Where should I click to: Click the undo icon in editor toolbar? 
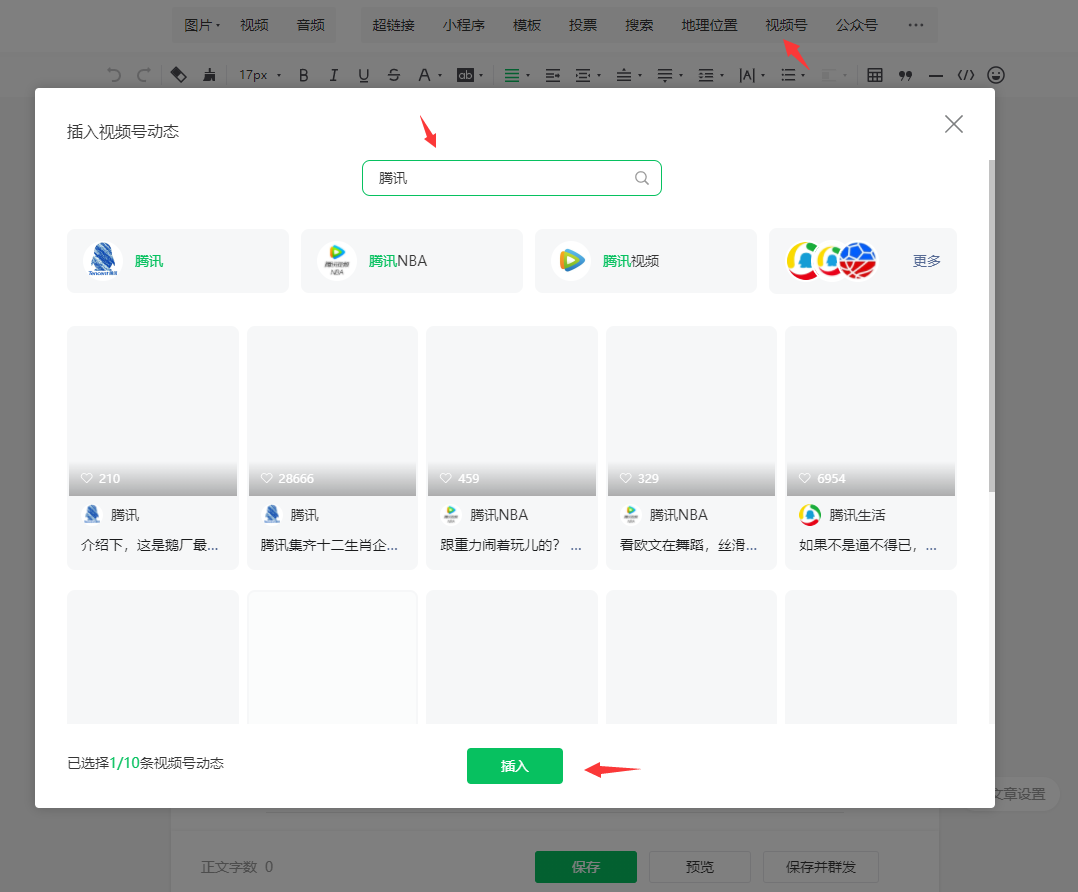114,75
